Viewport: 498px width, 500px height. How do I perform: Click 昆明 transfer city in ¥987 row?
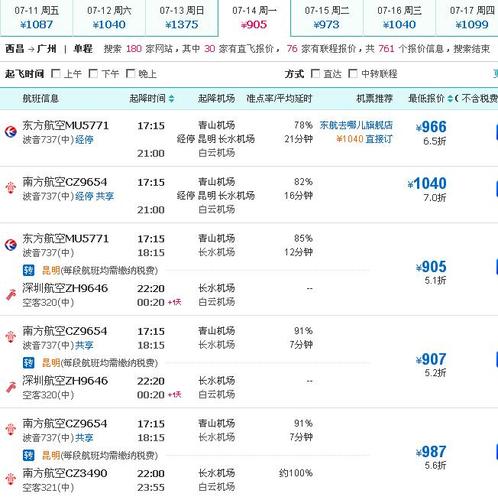(51, 455)
